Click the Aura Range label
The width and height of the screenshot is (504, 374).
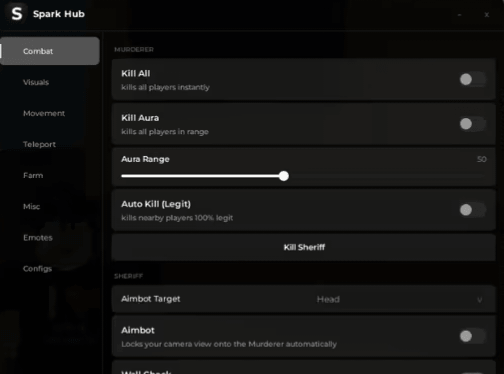pyautogui.click(x=145, y=159)
